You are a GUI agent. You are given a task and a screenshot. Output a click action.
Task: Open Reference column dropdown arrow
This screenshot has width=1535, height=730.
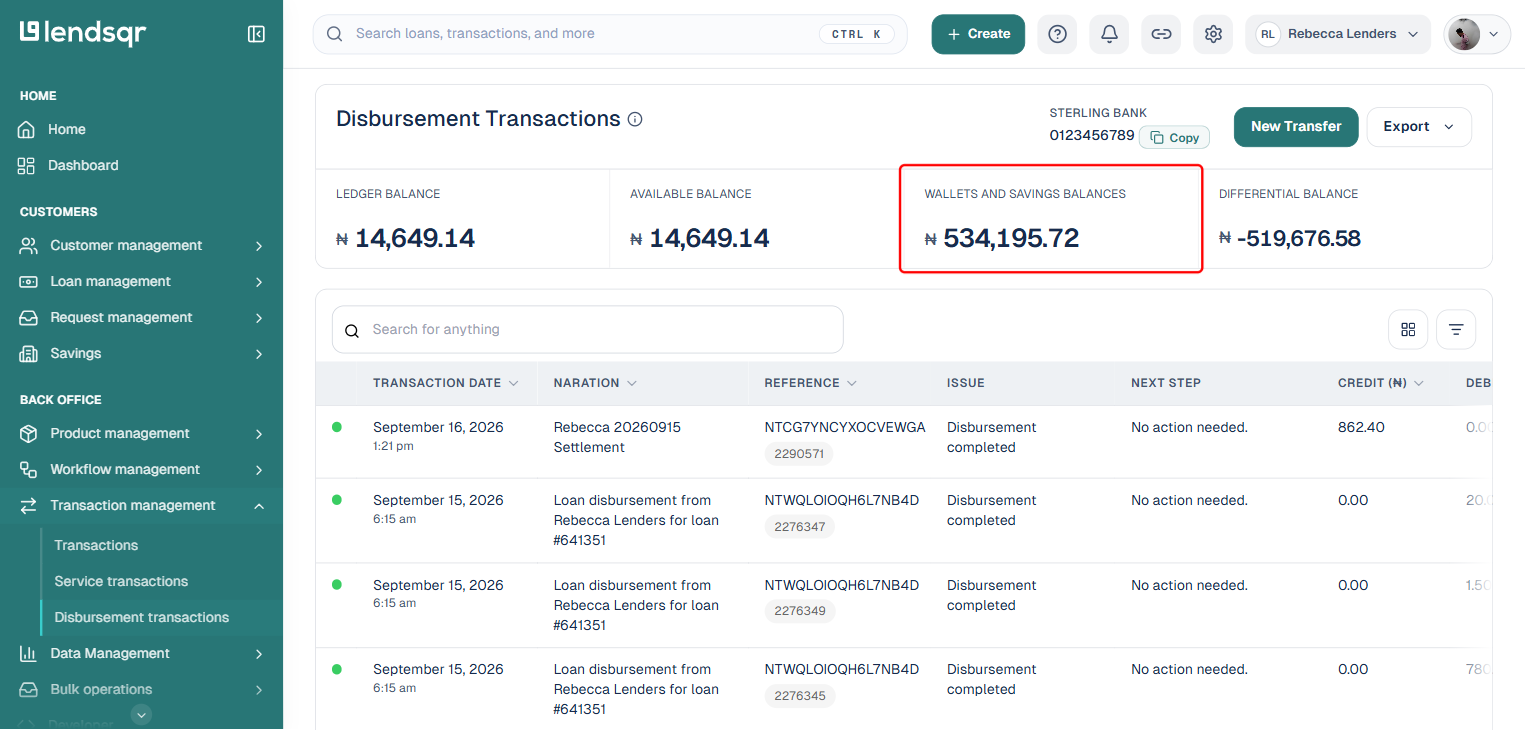(852, 383)
